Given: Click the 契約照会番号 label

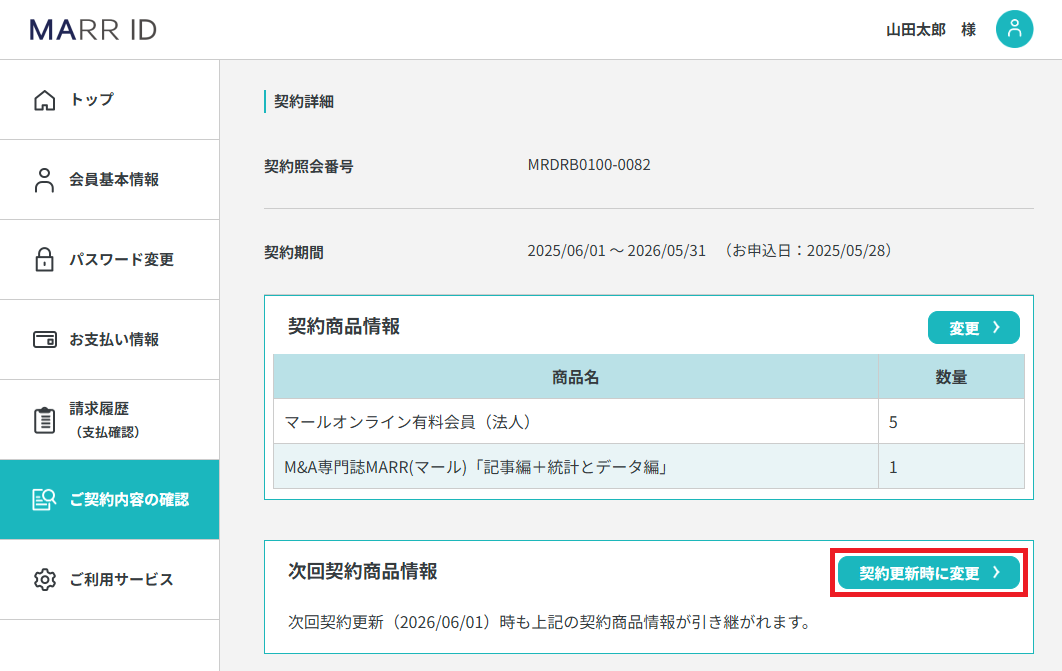Looking at the screenshot, I should point(309,167).
